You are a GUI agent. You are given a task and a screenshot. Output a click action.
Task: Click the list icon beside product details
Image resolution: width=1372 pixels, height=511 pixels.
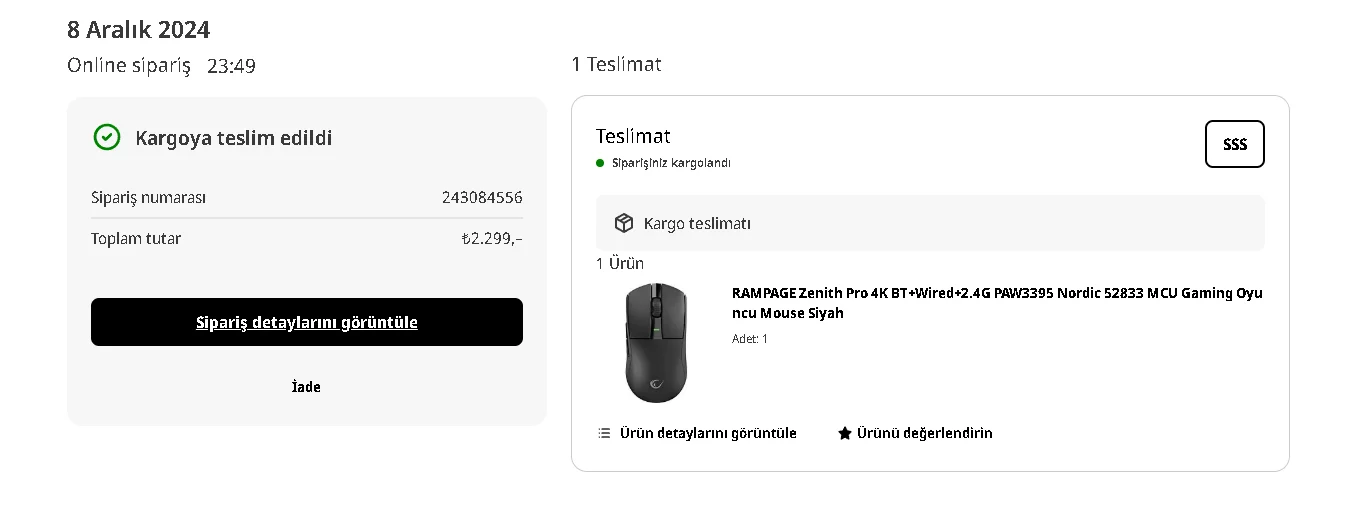(604, 433)
